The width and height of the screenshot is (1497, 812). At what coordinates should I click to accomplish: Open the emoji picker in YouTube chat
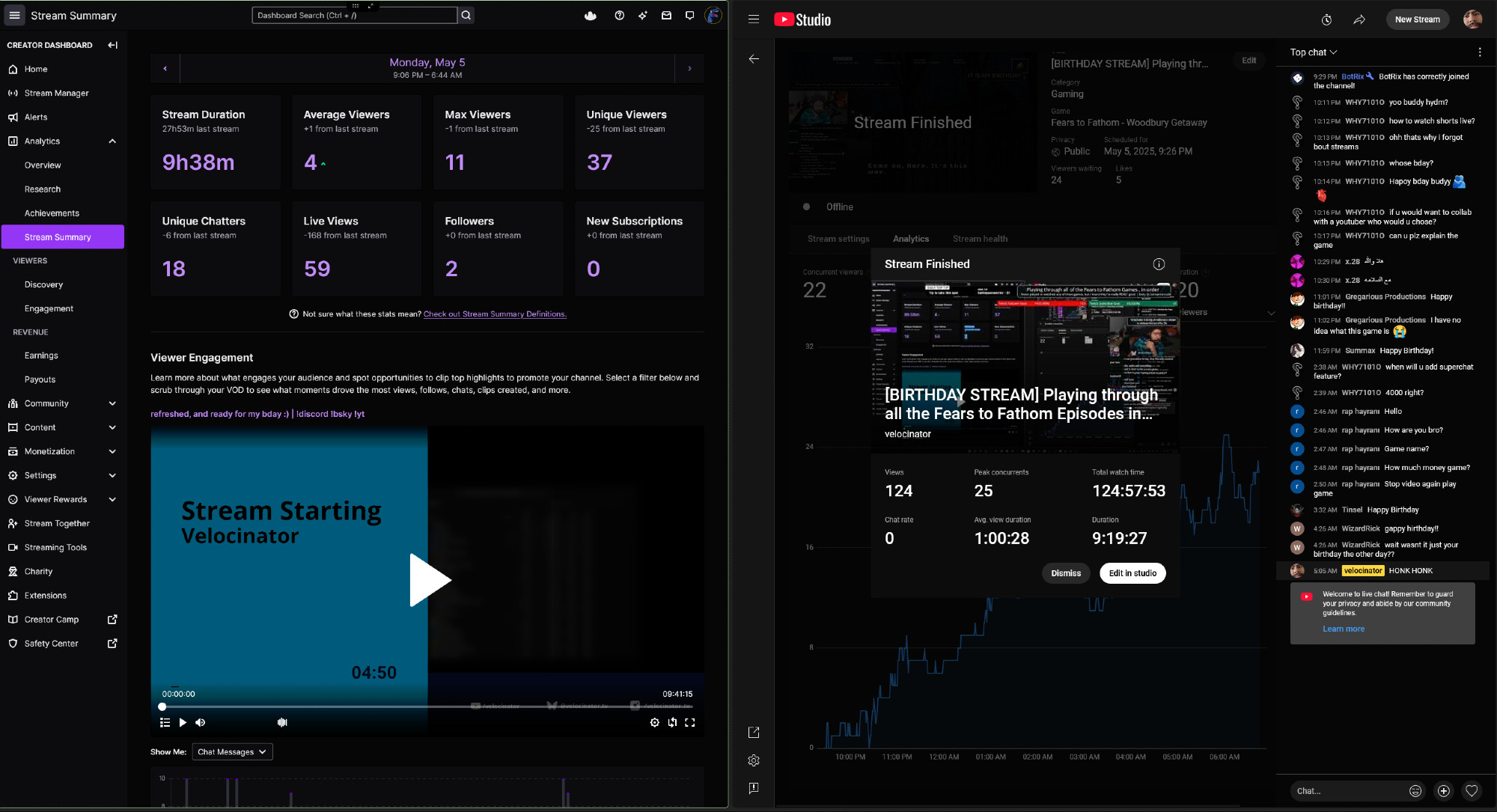[1415, 790]
